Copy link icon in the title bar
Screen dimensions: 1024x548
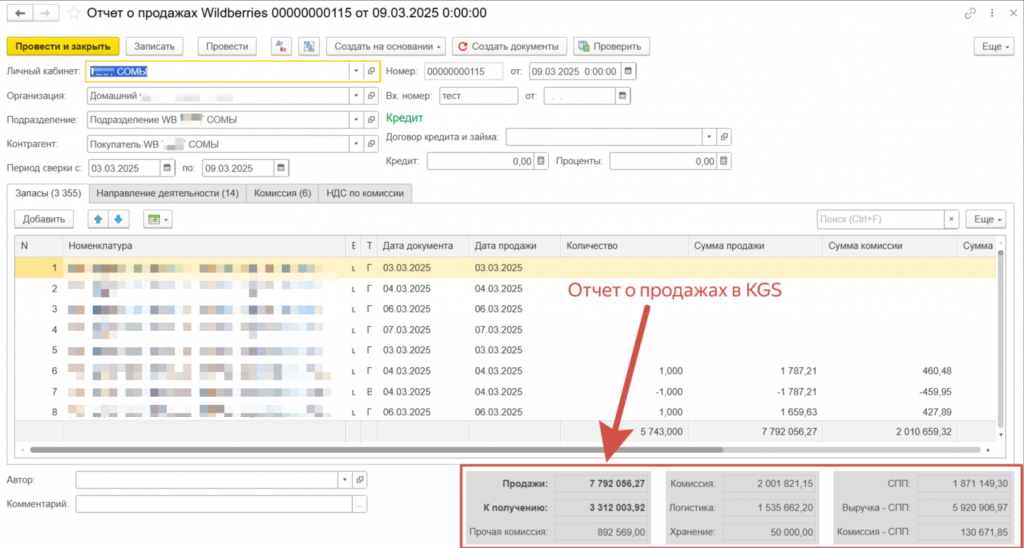[x=969, y=13]
